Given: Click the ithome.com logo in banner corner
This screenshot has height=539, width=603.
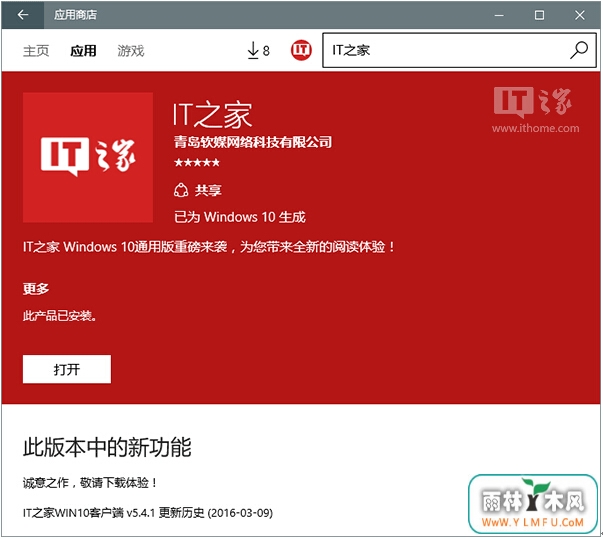Looking at the screenshot, I should [535, 110].
